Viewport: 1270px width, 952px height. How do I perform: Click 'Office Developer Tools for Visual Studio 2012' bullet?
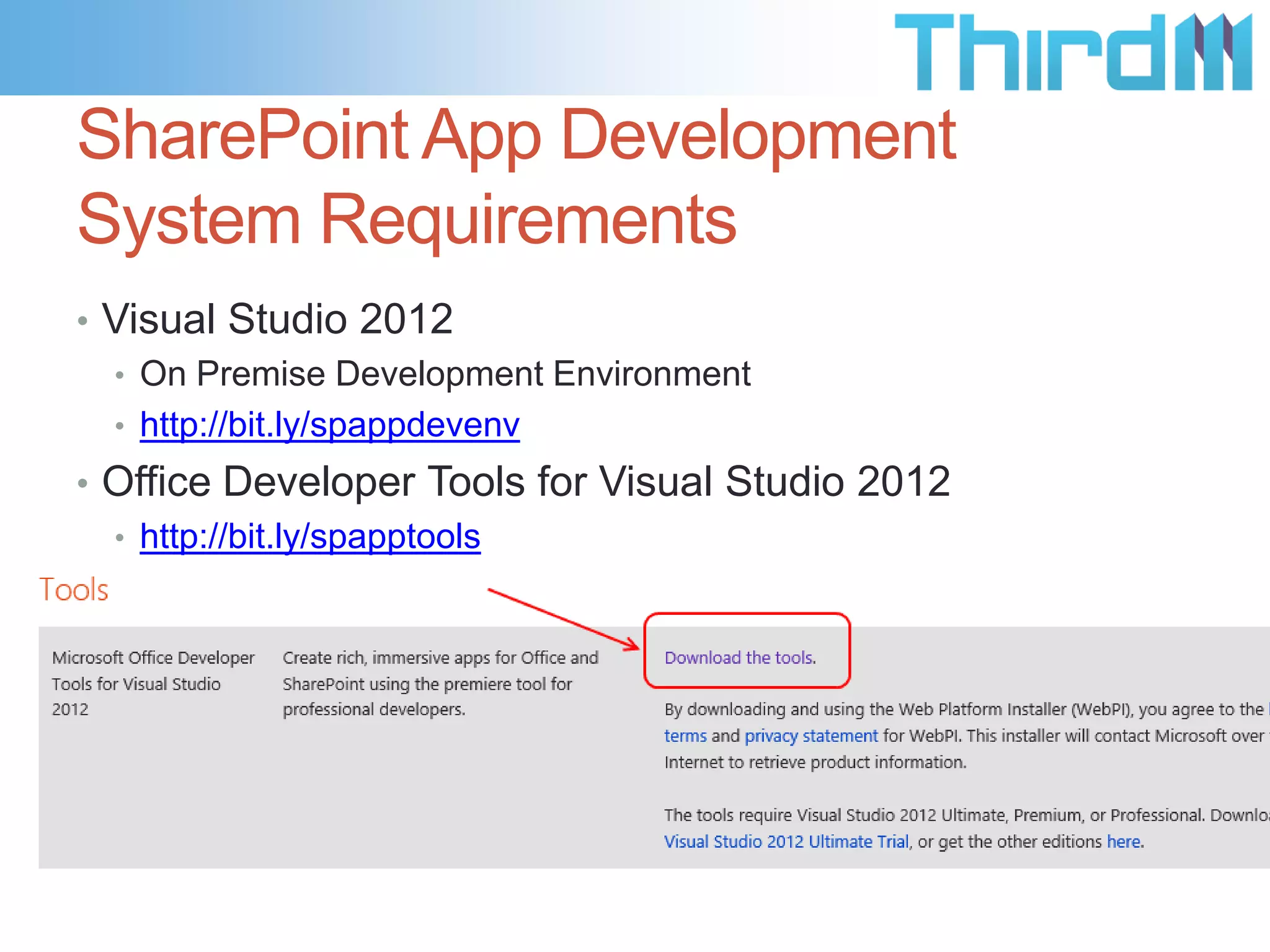coord(525,482)
